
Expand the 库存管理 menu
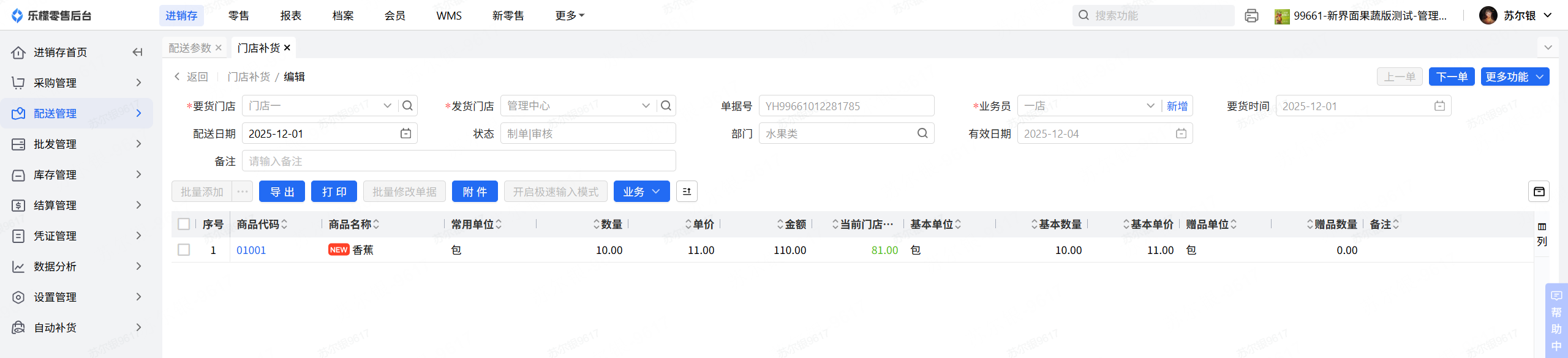[x=138, y=174]
